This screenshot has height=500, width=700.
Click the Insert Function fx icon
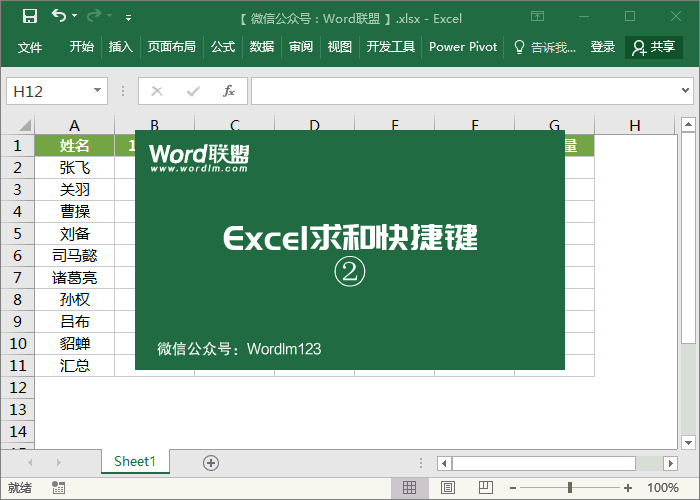228,91
